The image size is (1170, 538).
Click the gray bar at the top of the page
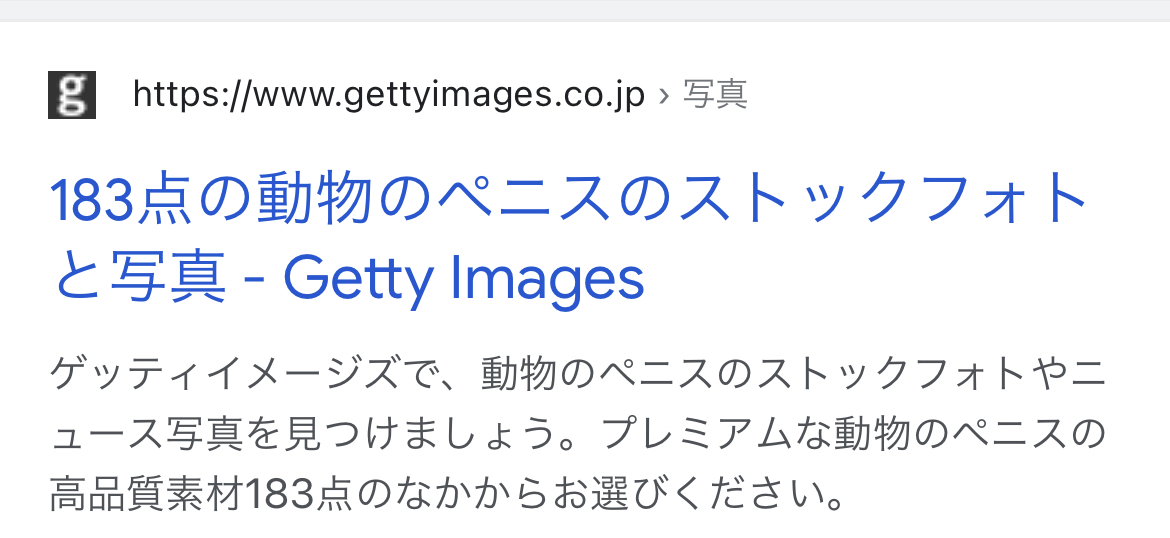tap(585, 10)
